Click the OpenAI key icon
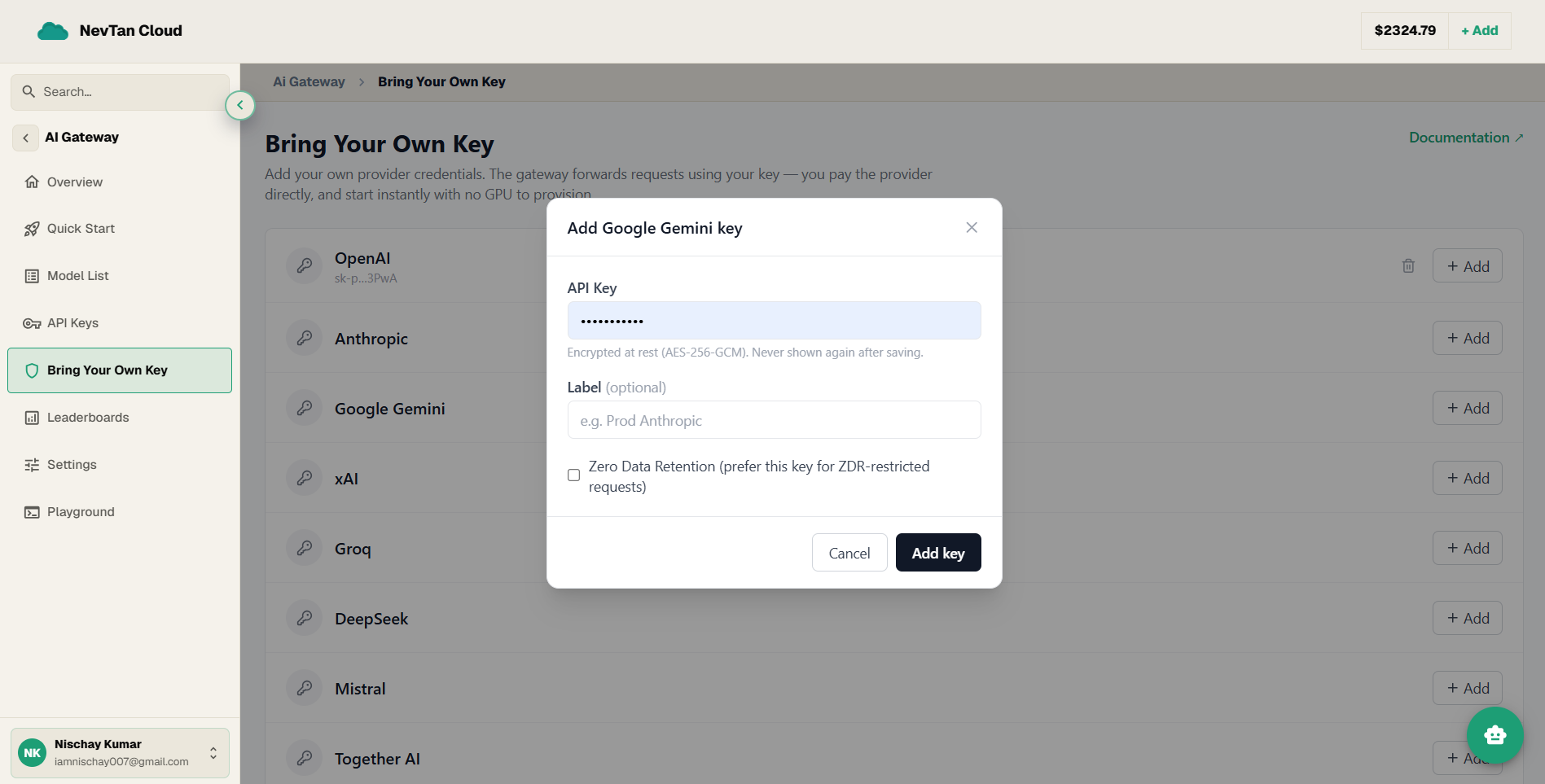Screen dimensions: 1545x784 tap(305, 266)
